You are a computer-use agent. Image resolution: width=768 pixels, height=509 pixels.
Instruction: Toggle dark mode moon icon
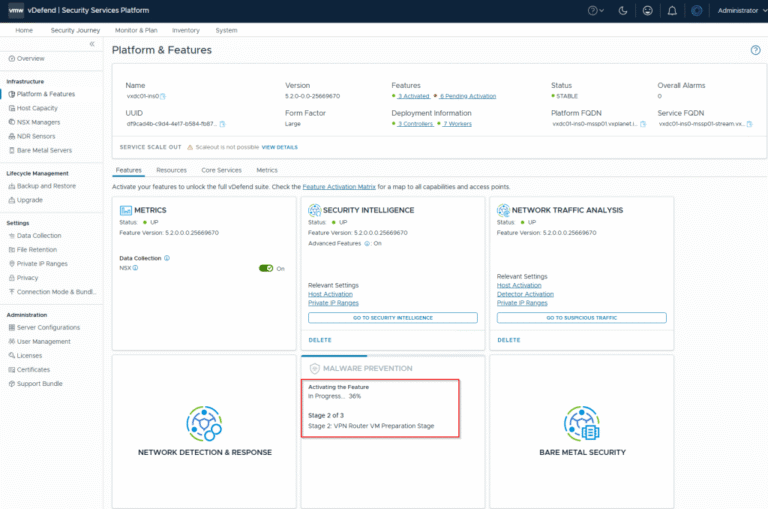pyautogui.click(x=623, y=10)
